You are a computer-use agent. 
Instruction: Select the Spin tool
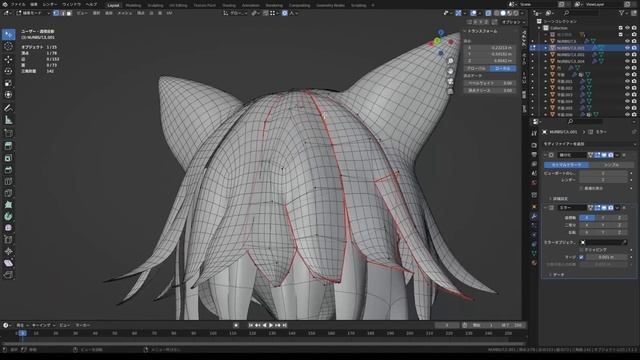[8, 216]
